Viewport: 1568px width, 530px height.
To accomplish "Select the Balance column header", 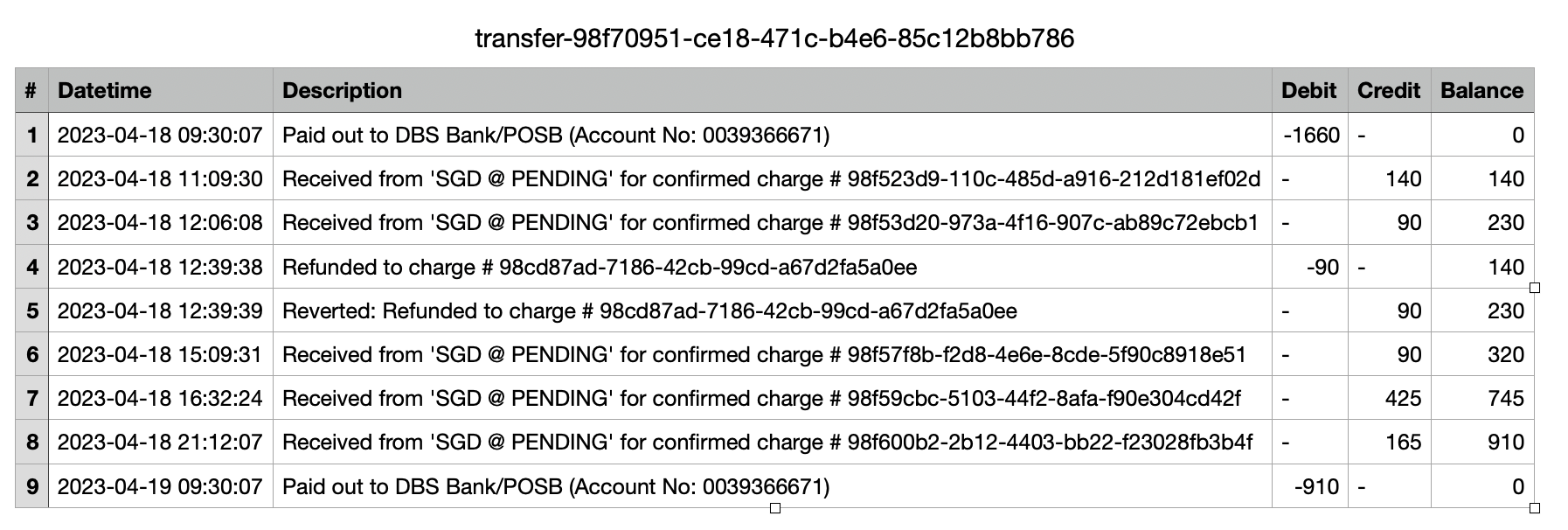I will 1482,90.
